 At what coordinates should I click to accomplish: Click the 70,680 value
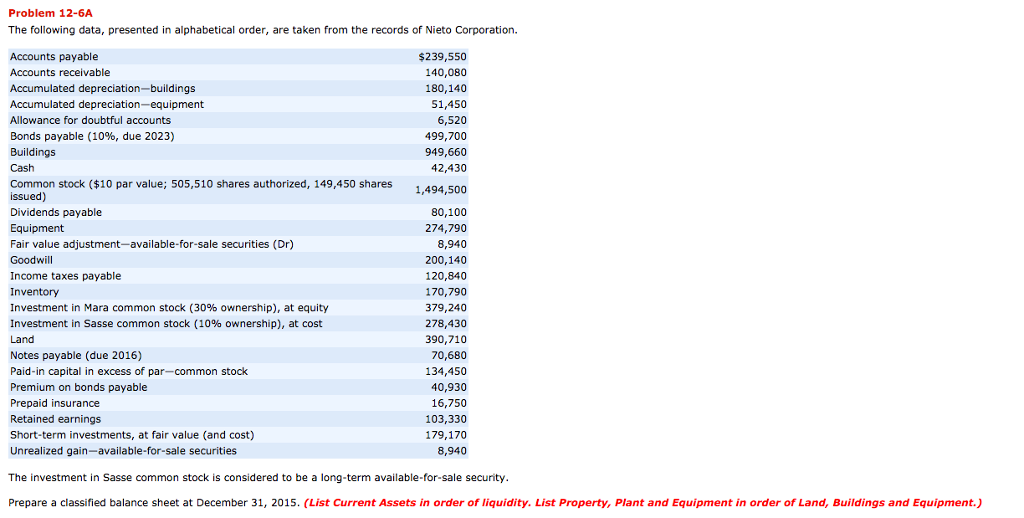[x=449, y=355]
